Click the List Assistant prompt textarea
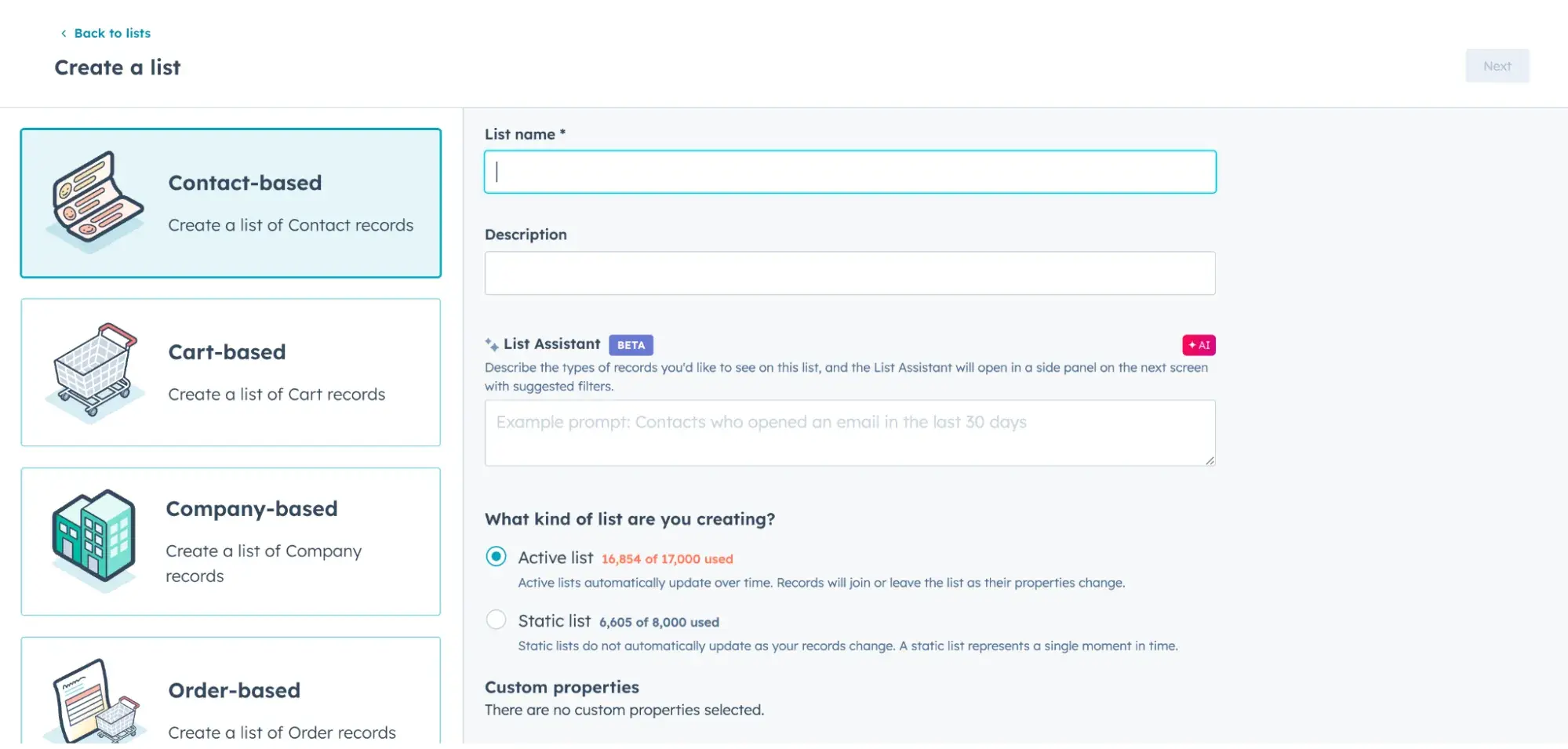 click(850, 433)
